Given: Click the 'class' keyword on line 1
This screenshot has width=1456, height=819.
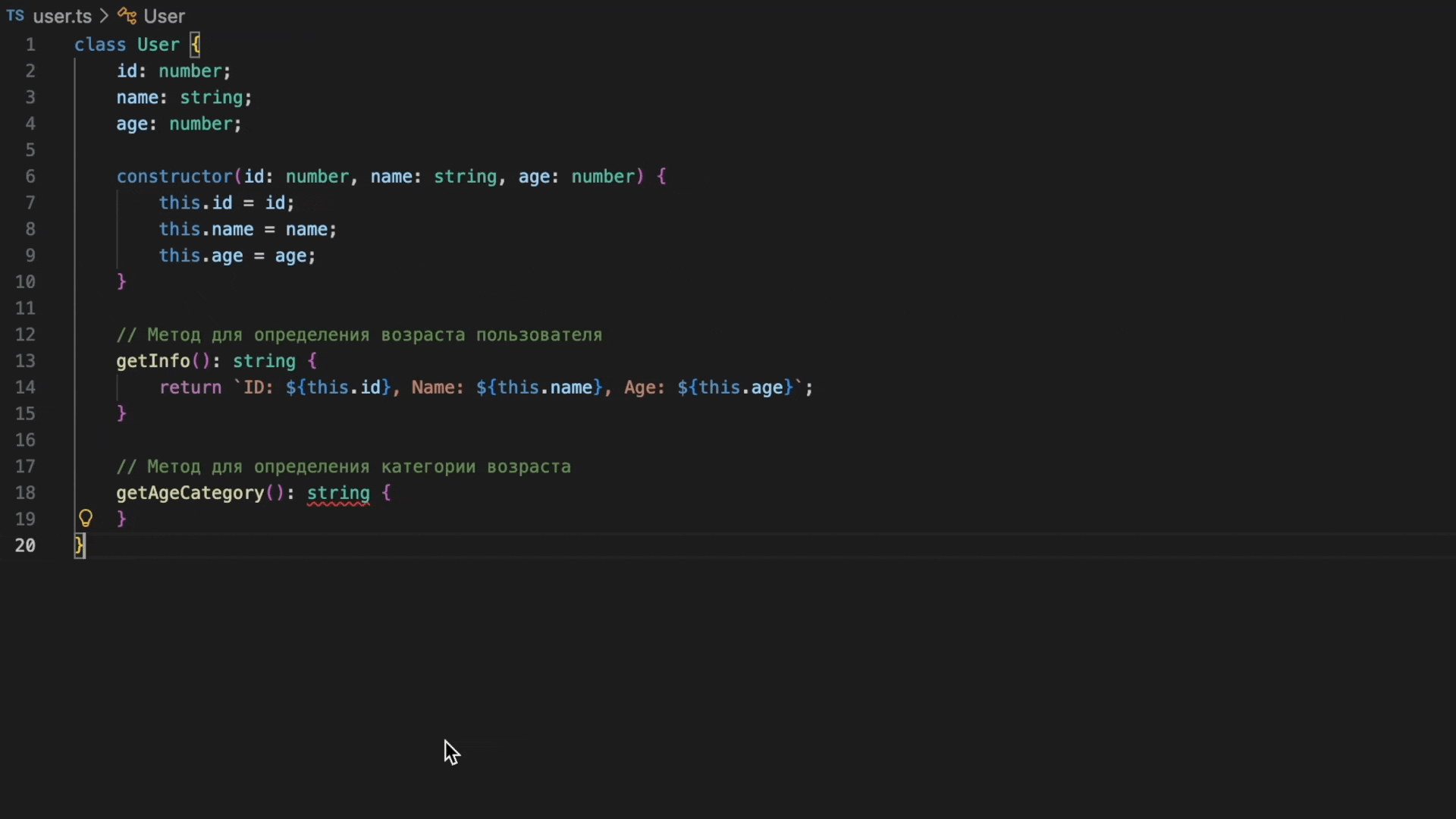Looking at the screenshot, I should (x=100, y=45).
